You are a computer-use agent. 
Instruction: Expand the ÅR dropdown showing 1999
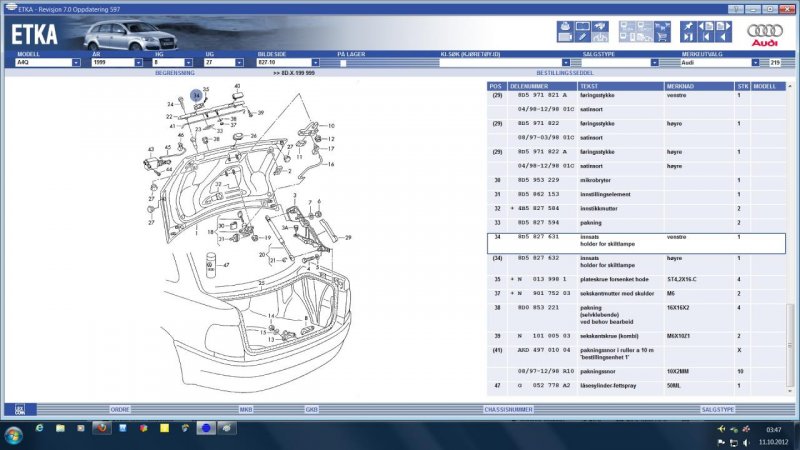coord(137,62)
